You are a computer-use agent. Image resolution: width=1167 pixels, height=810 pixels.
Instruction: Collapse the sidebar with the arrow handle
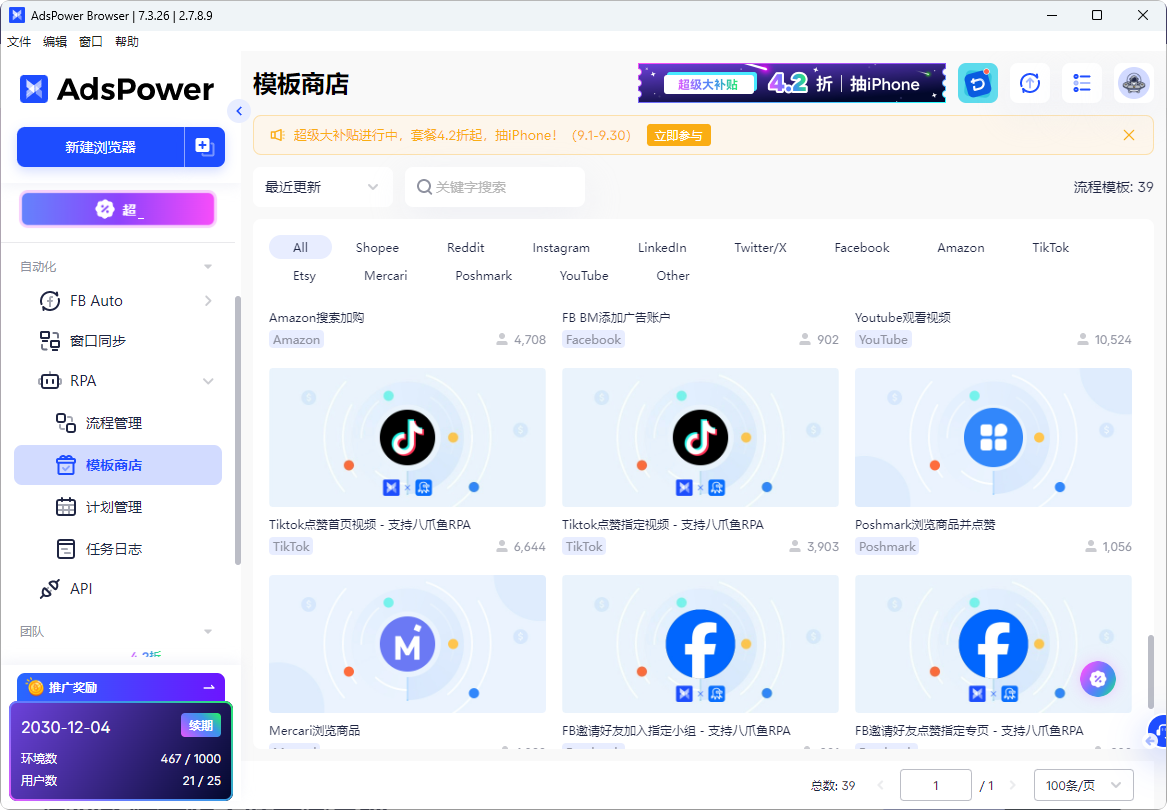click(238, 111)
